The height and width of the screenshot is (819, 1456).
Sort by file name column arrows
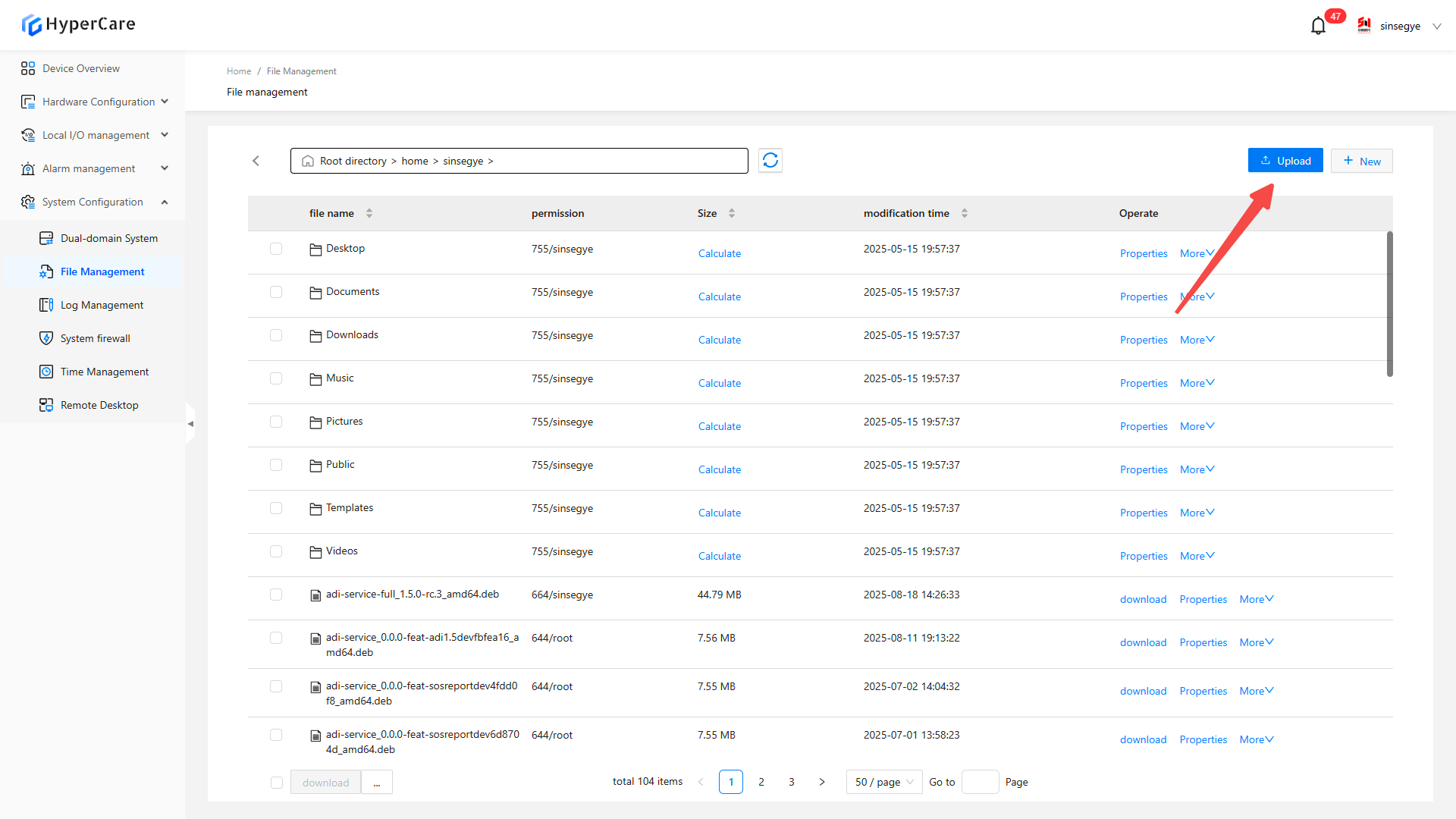tap(369, 213)
